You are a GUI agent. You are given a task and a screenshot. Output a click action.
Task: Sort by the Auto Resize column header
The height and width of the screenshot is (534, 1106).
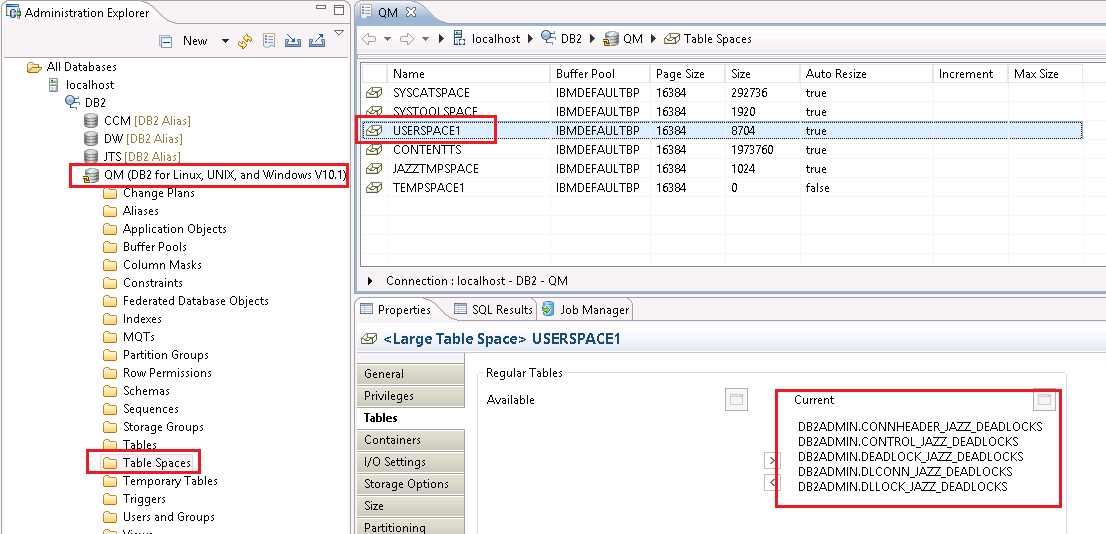pos(866,73)
